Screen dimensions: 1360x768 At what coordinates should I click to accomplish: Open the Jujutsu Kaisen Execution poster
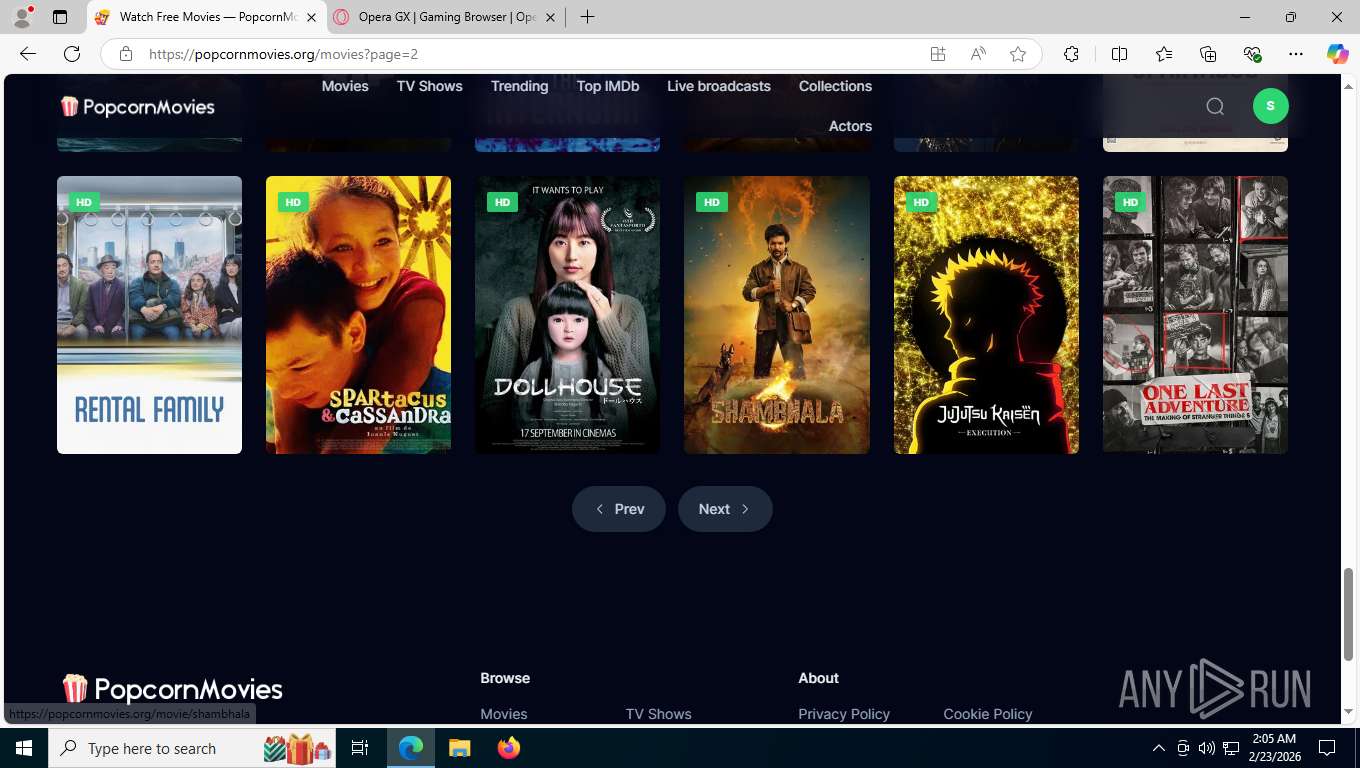tap(986, 315)
